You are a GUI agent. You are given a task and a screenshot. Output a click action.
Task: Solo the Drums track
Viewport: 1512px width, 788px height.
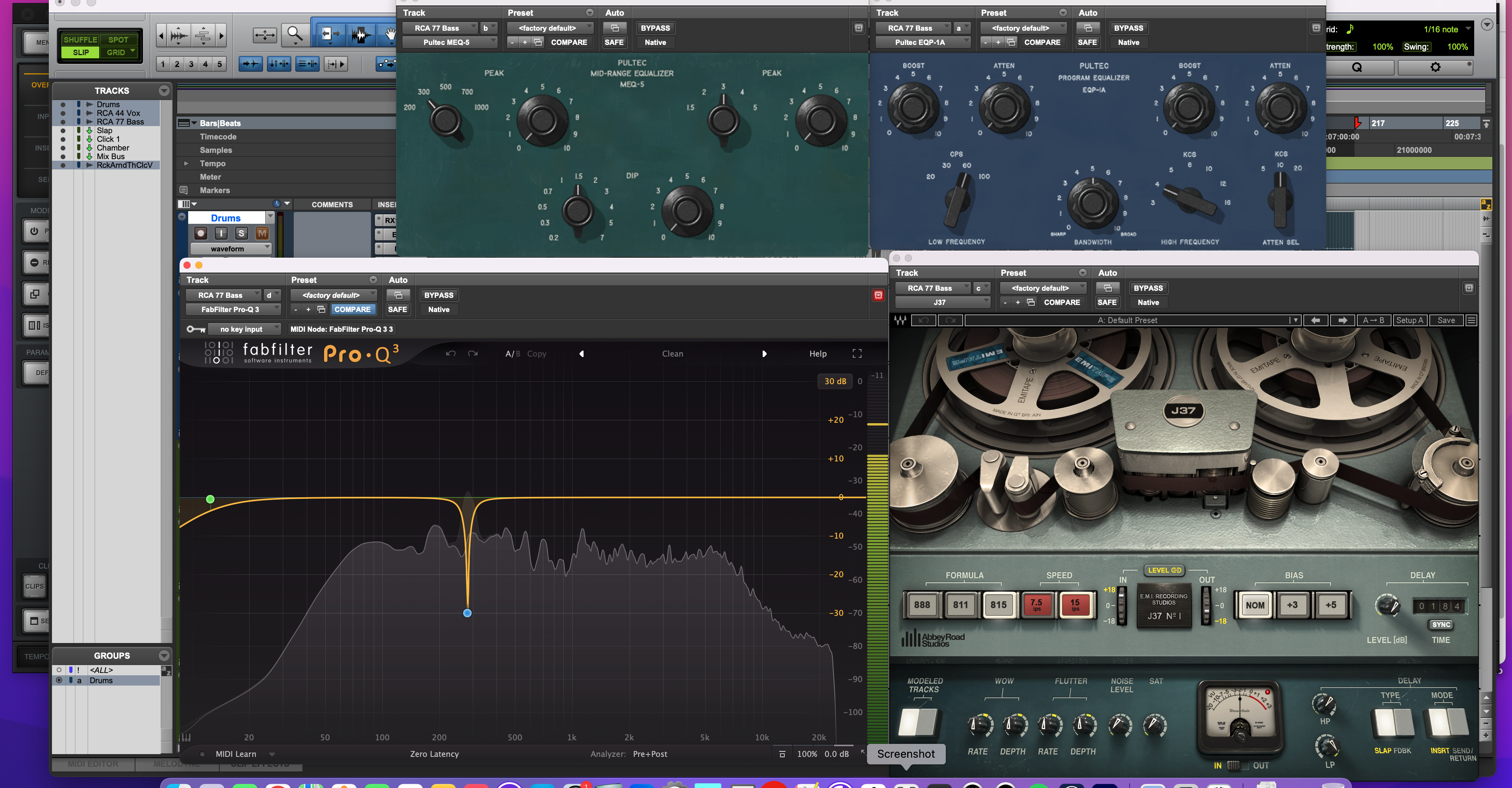point(241,234)
